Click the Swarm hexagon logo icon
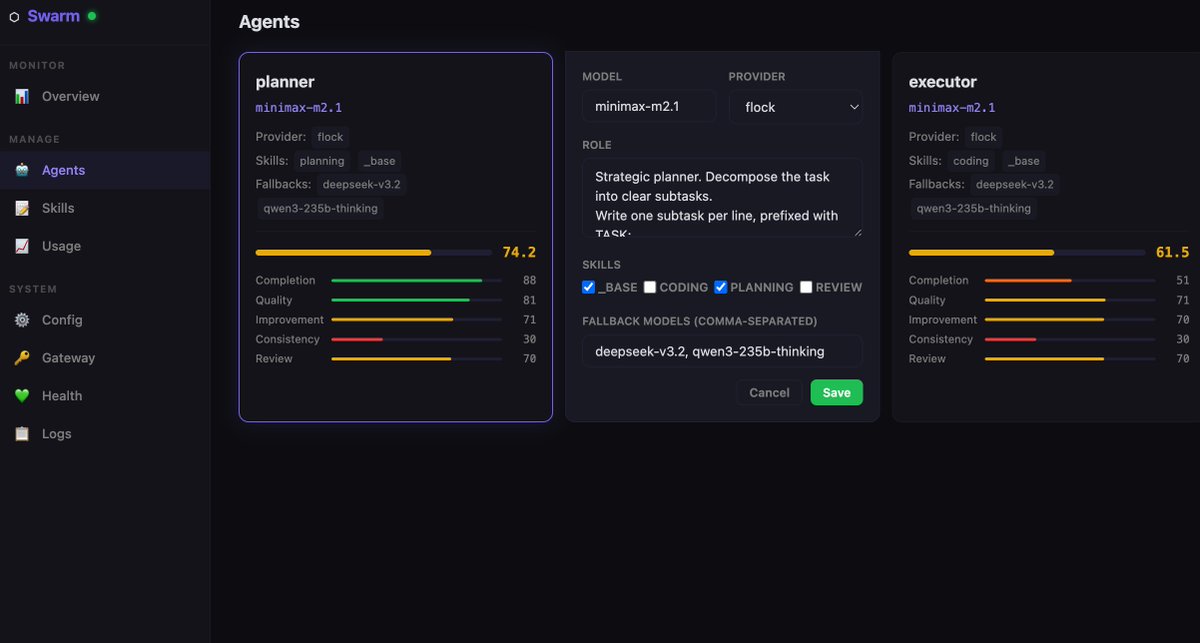 pyautogui.click(x=14, y=17)
